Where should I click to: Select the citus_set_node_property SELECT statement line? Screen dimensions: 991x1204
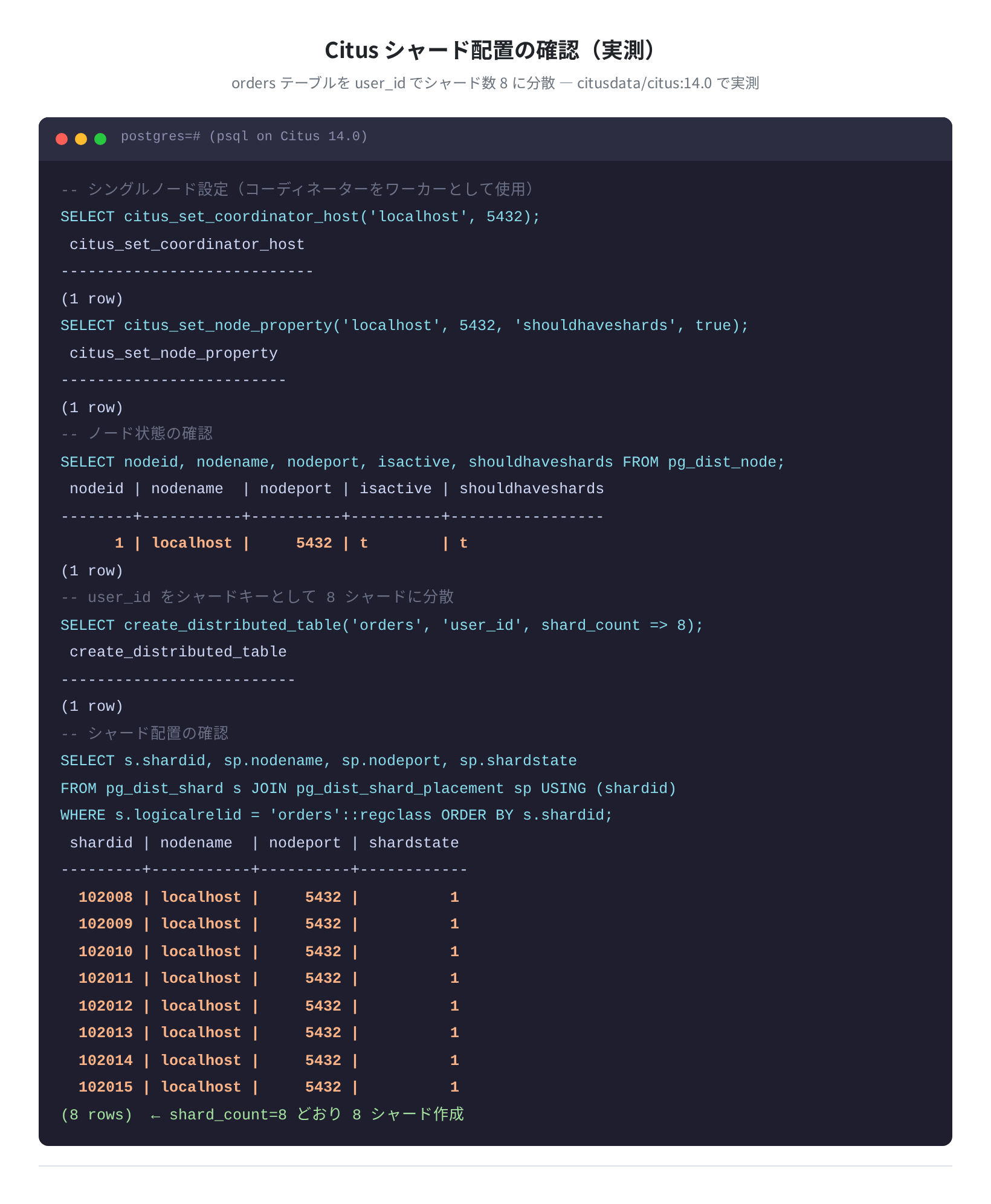404,326
